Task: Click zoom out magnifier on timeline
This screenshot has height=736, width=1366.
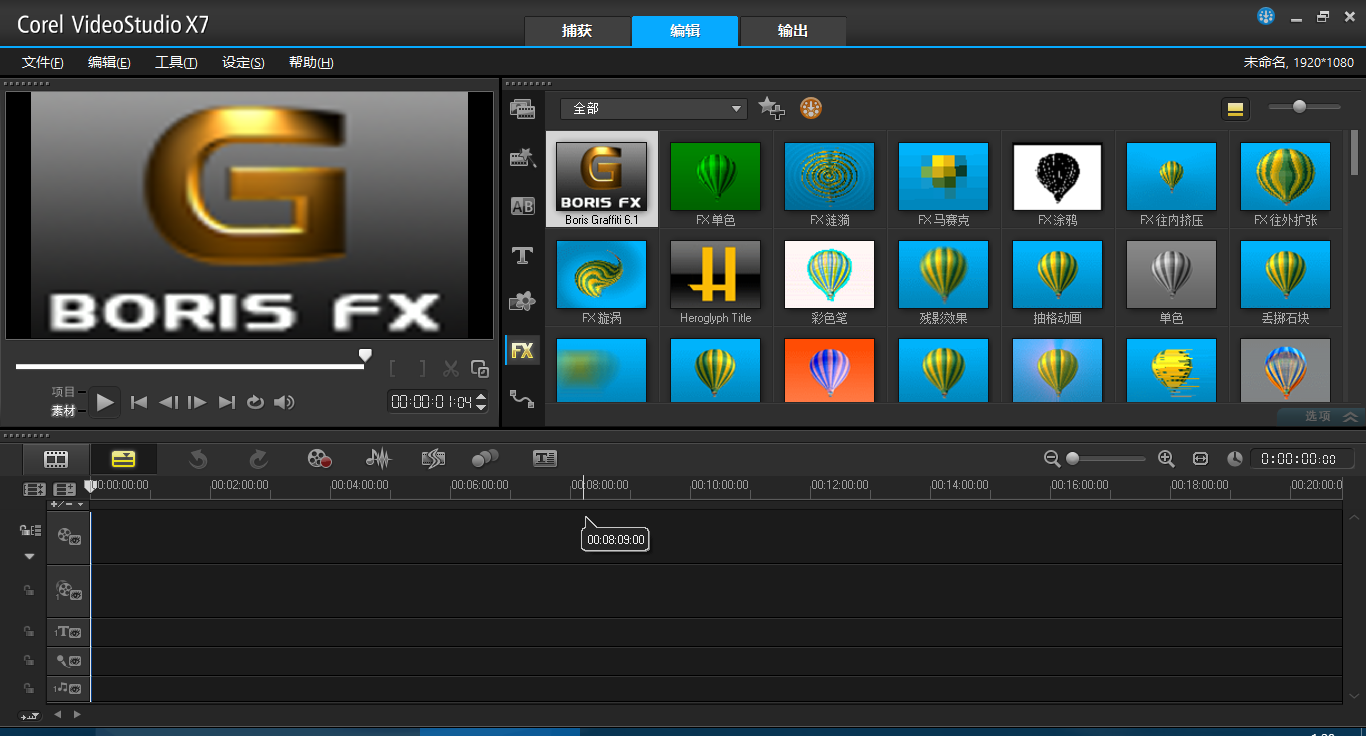Action: click(1052, 458)
